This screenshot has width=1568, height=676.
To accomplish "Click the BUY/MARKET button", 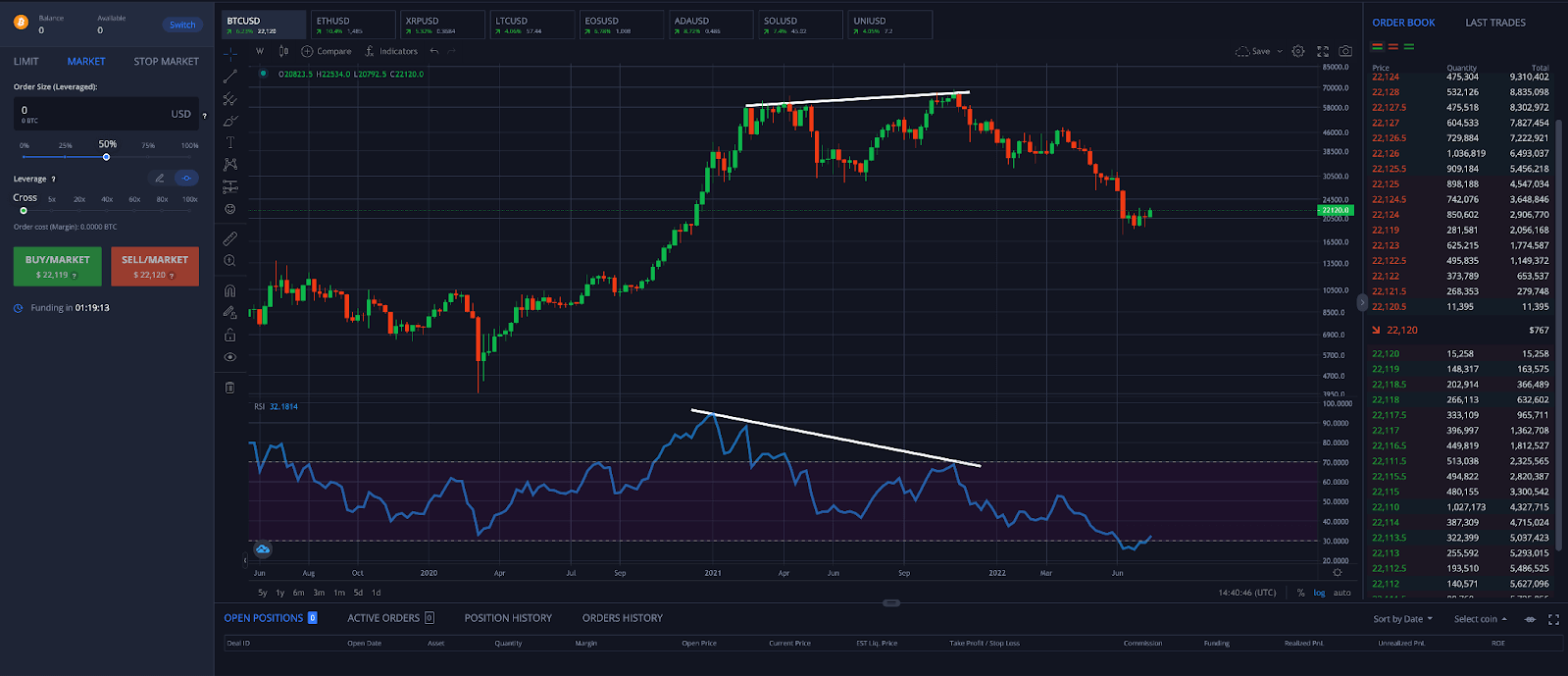I will pyautogui.click(x=57, y=266).
